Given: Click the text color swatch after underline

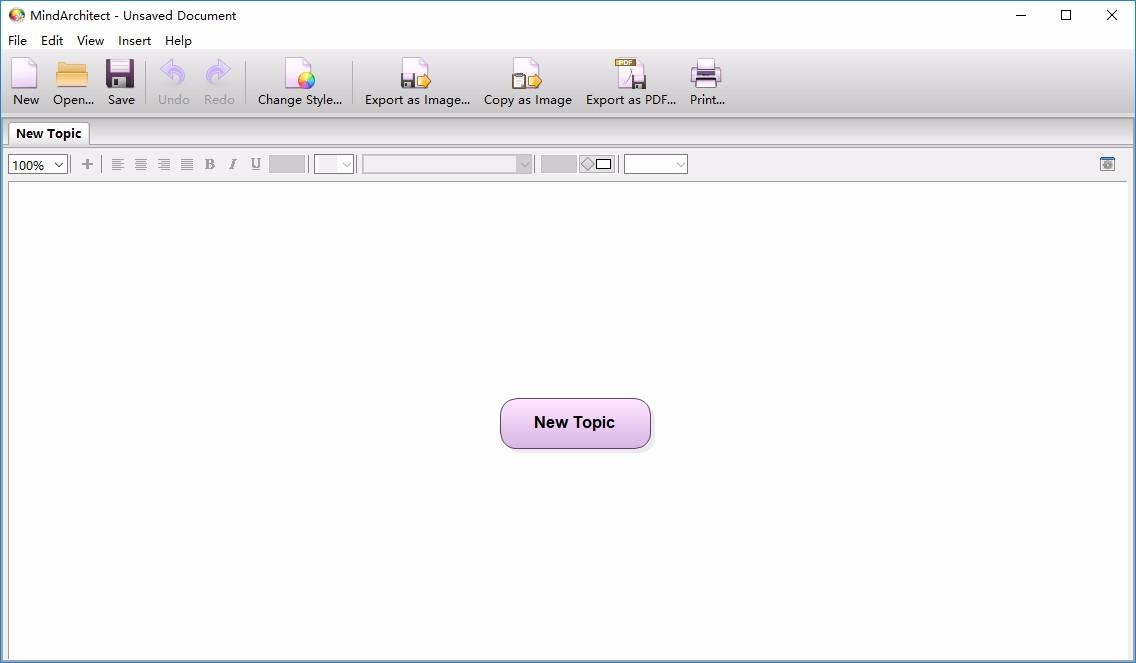Looking at the screenshot, I should tap(287, 164).
